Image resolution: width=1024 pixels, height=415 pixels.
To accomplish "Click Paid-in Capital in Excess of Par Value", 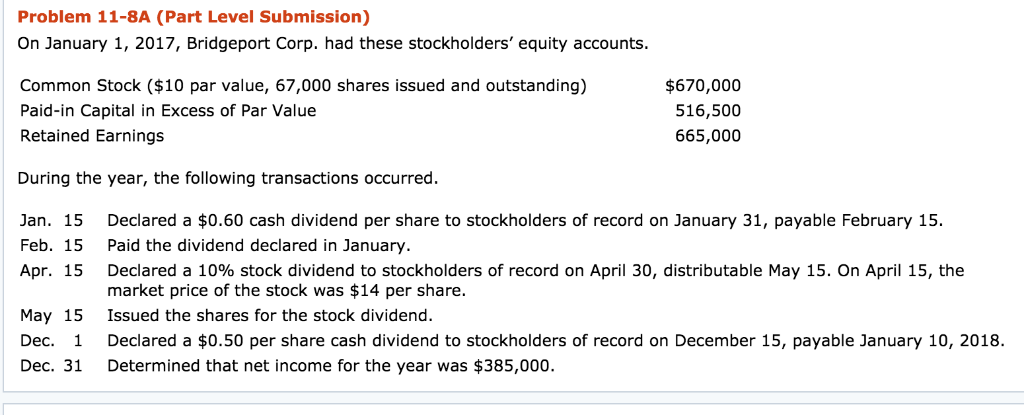I will (168, 110).
